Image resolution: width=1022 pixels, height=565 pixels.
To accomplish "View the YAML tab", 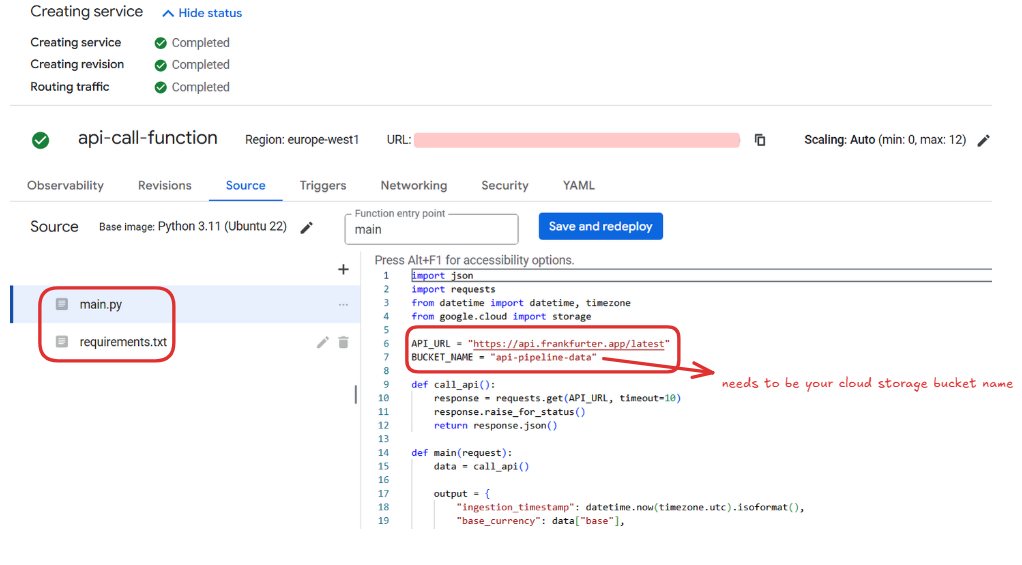I will tap(579, 186).
